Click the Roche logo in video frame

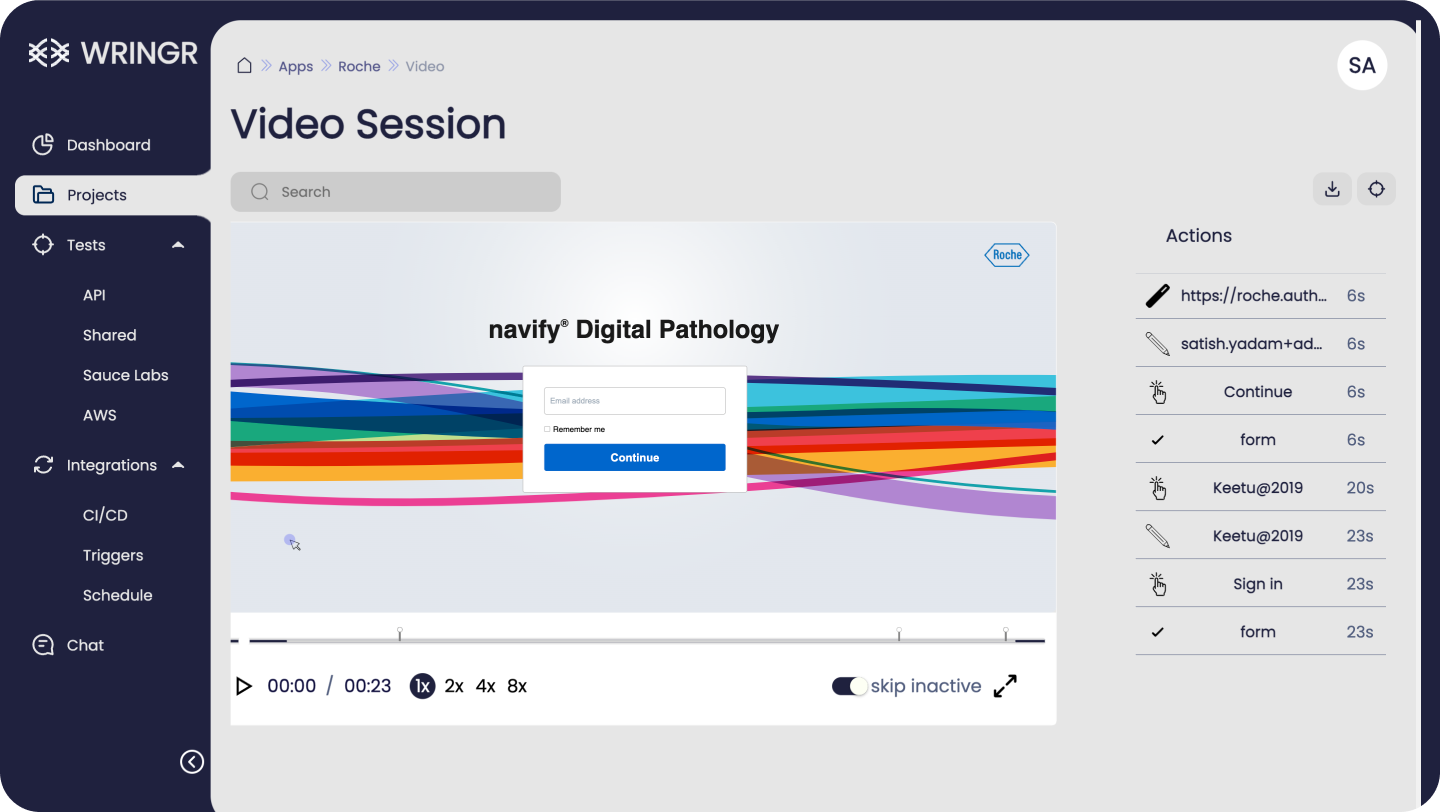coord(1007,255)
